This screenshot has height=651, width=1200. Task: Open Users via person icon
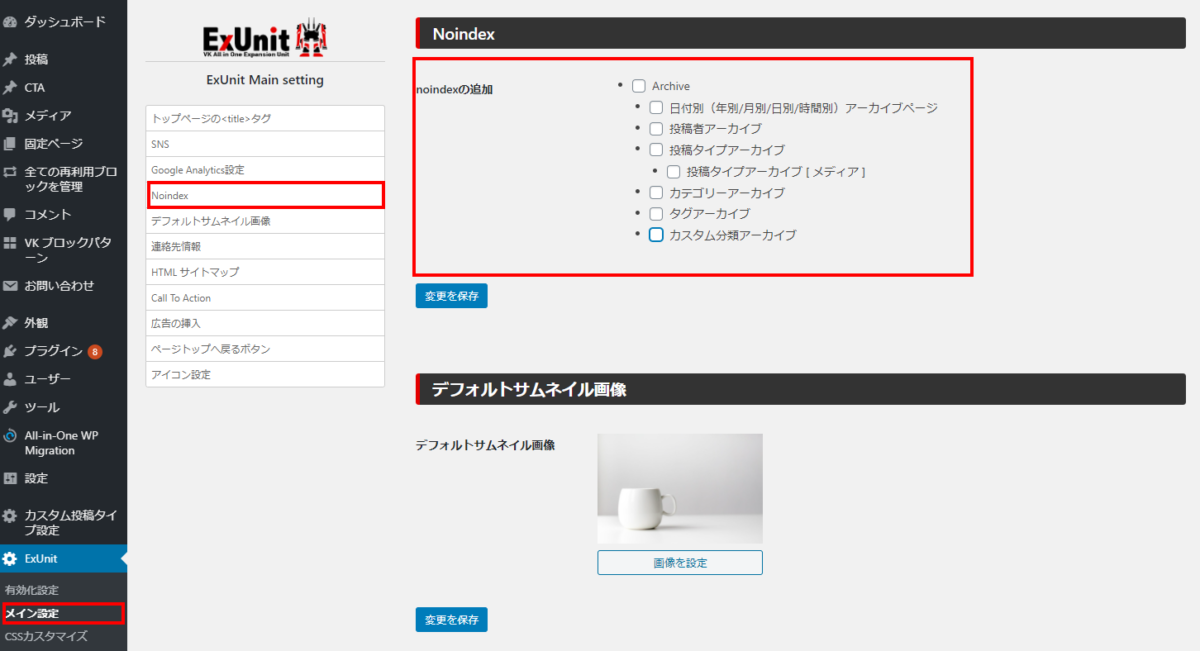pyautogui.click(x=10, y=379)
